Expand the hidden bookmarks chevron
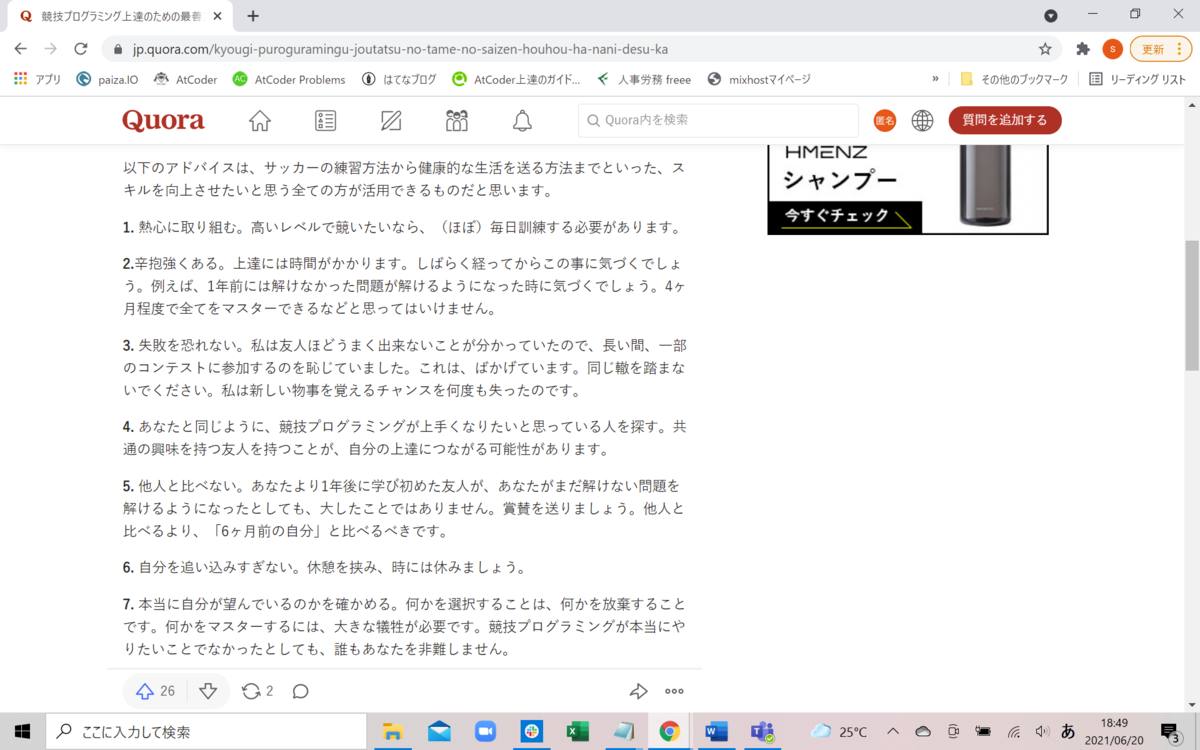1200x750 pixels. [x=934, y=79]
